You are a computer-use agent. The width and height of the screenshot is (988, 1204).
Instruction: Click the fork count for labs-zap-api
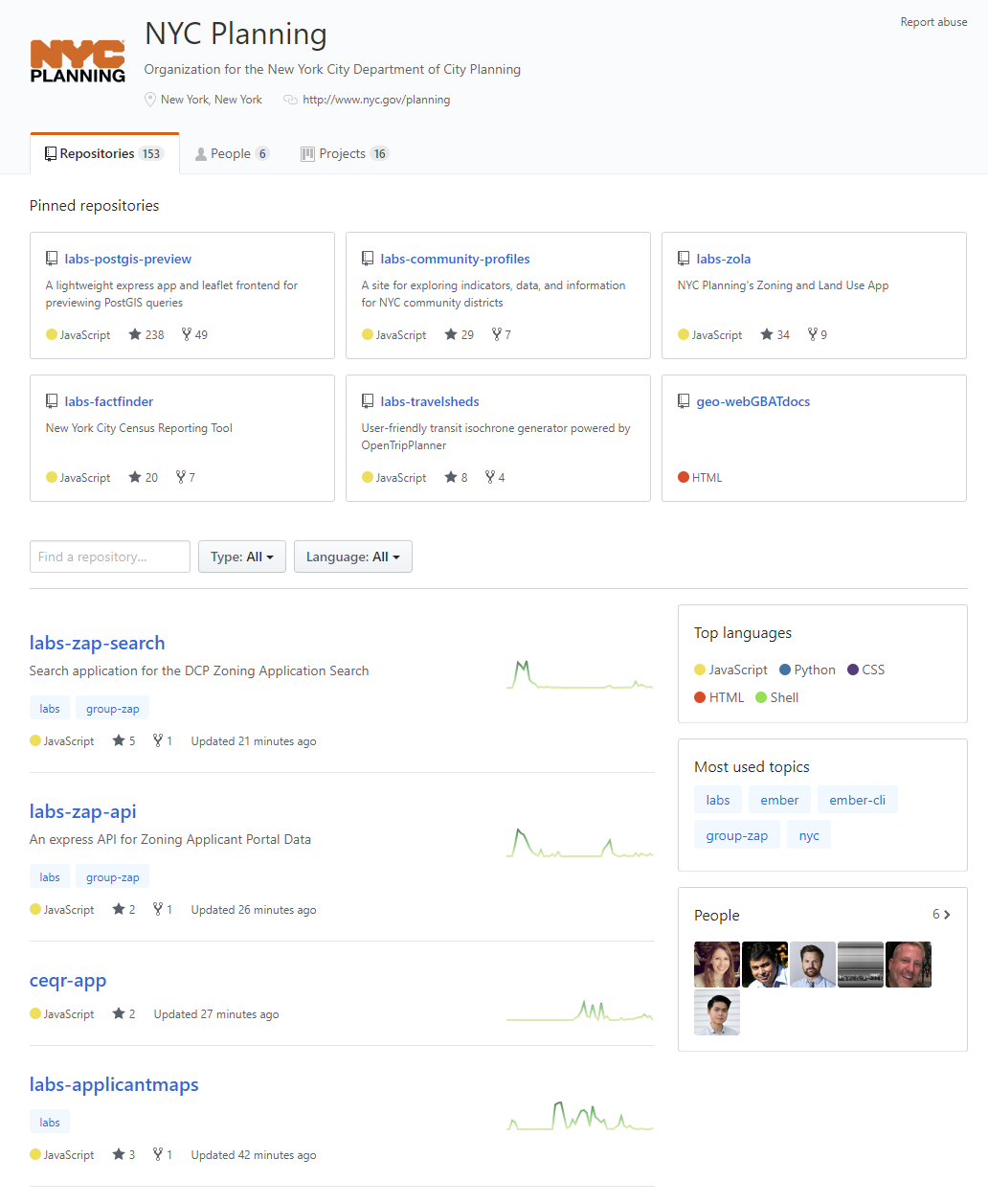tap(164, 909)
